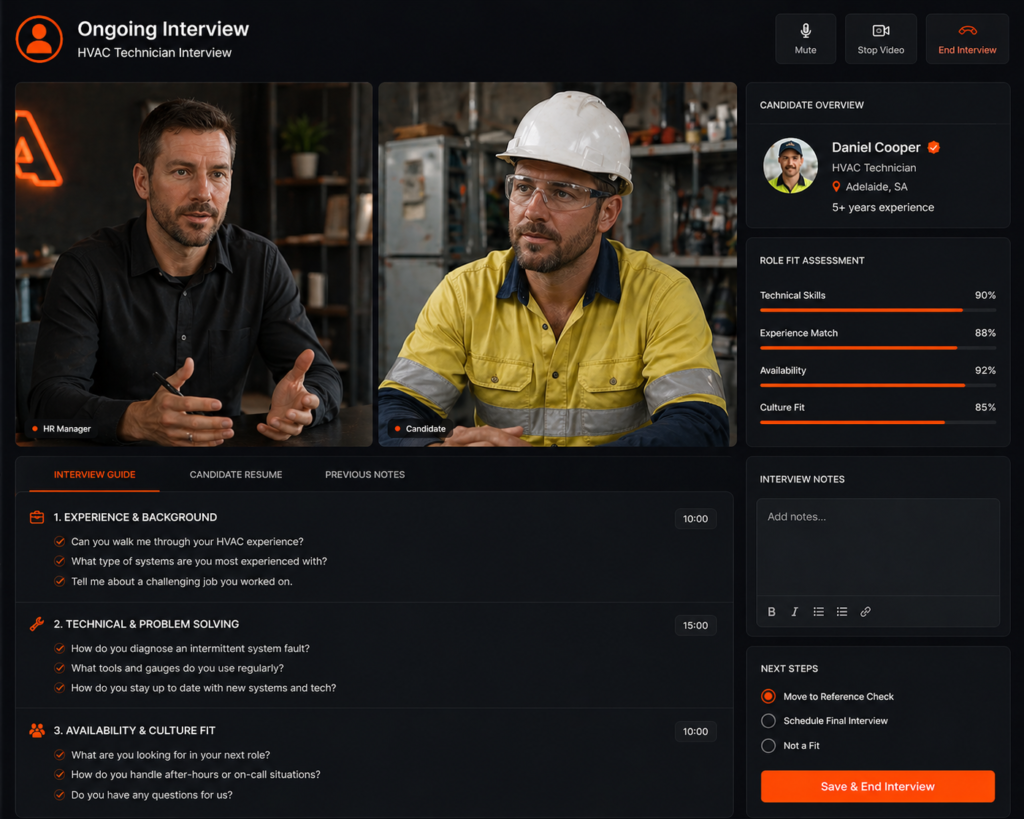The height and width of the screenshot is (819, 1024).
Task: Click the End Interview phone icon
Action: click(x=967, y=31)
